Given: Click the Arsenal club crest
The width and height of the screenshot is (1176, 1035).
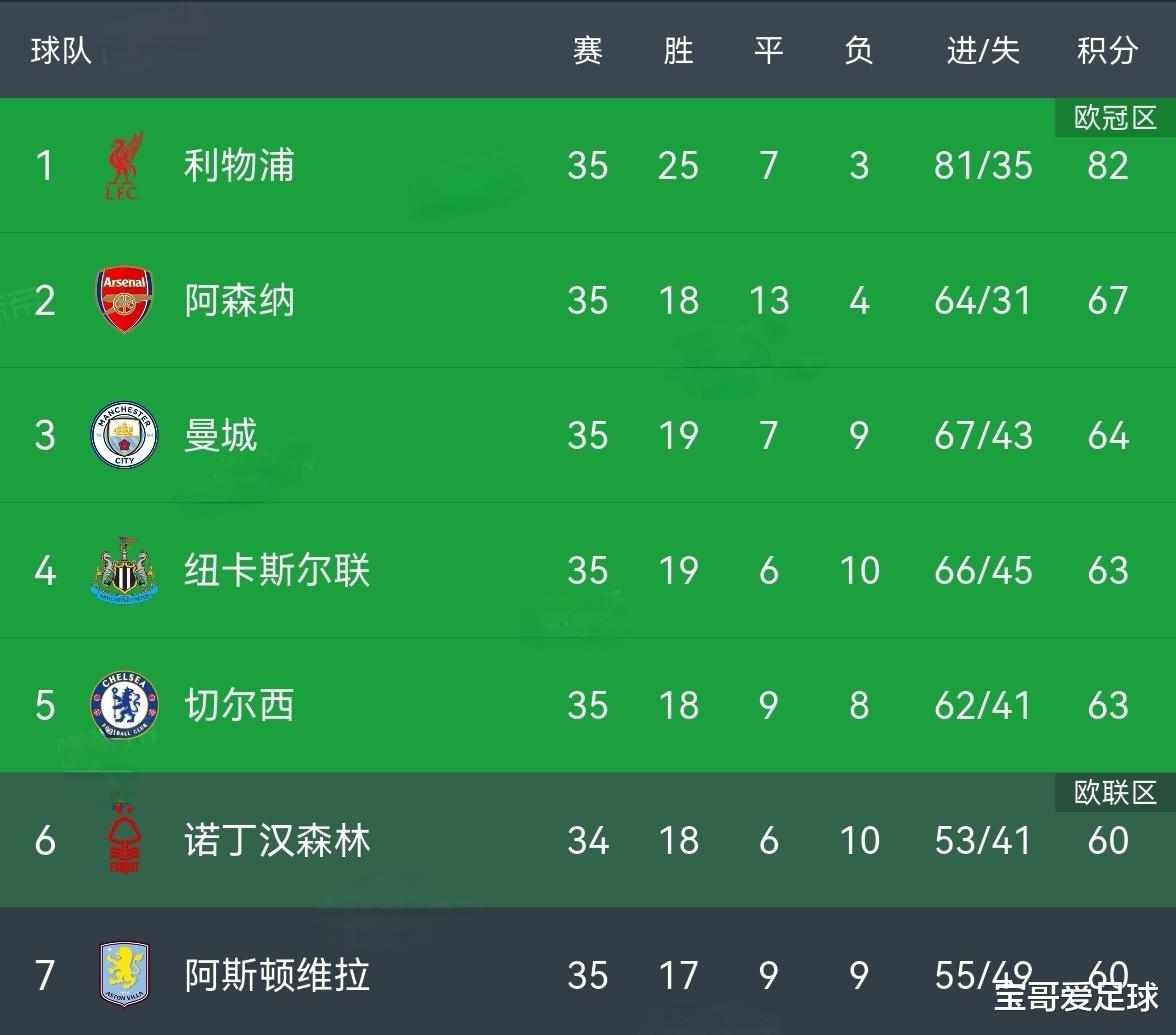Looking at the screenshot, I should tap(124, 299).
